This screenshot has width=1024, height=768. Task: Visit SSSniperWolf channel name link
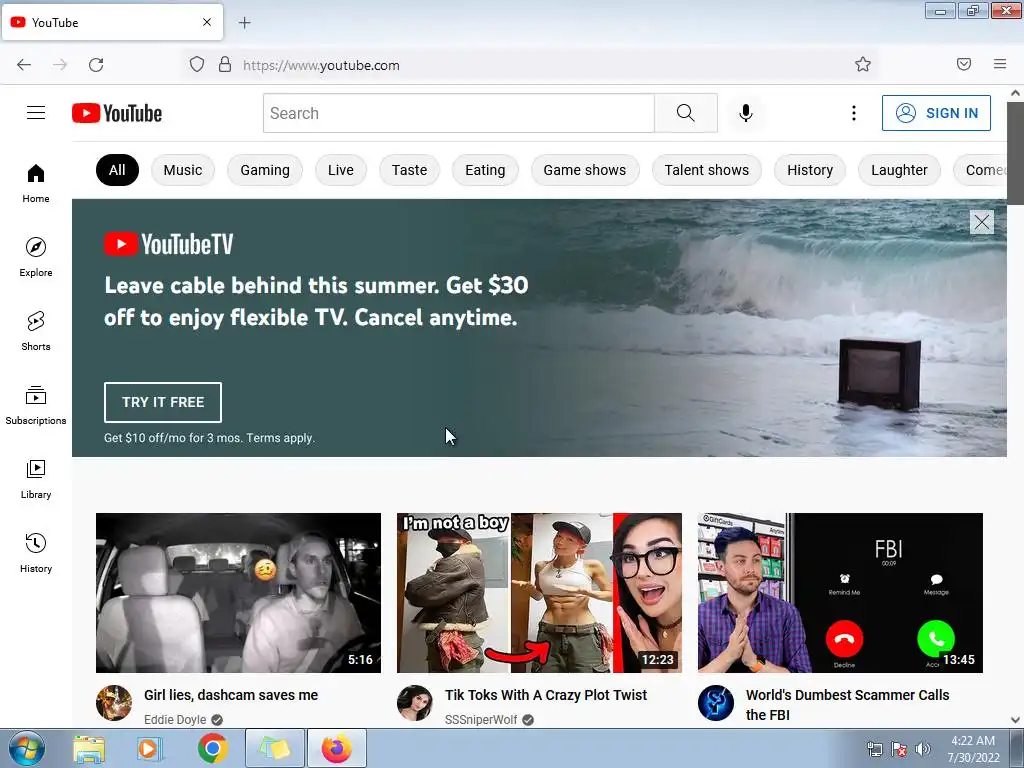coord(481,720)
